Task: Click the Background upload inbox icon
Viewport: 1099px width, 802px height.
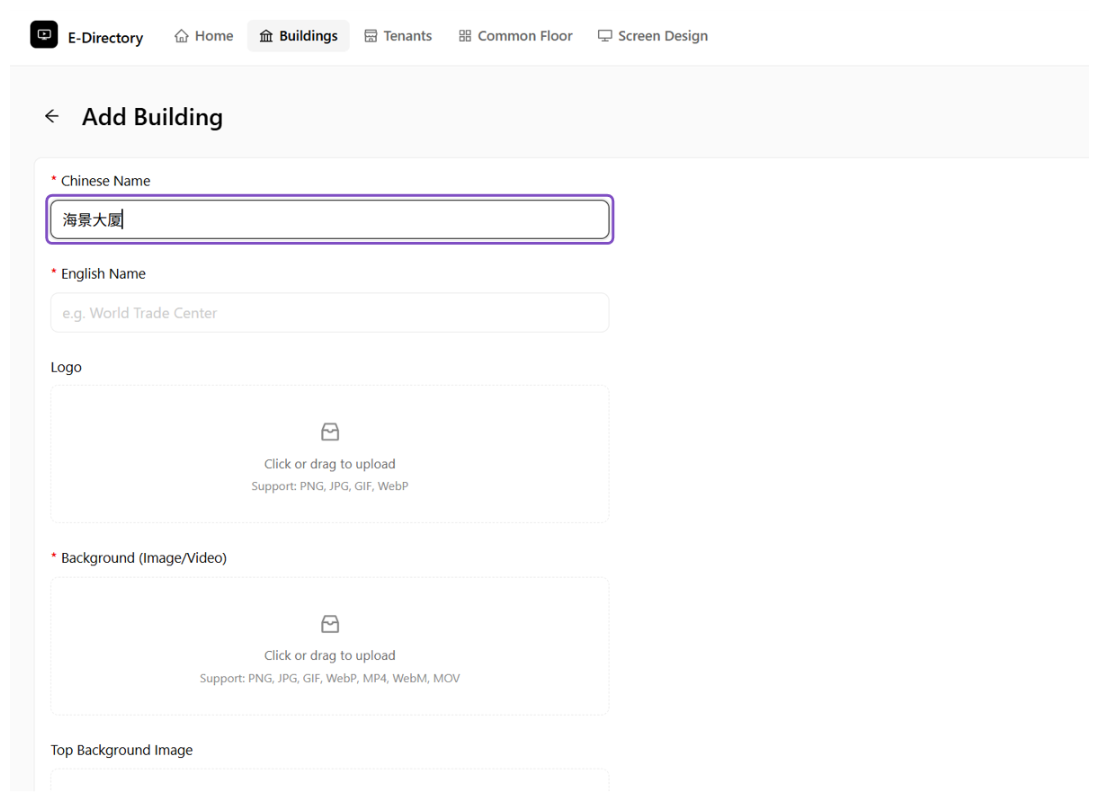Action: coord(330,624)
